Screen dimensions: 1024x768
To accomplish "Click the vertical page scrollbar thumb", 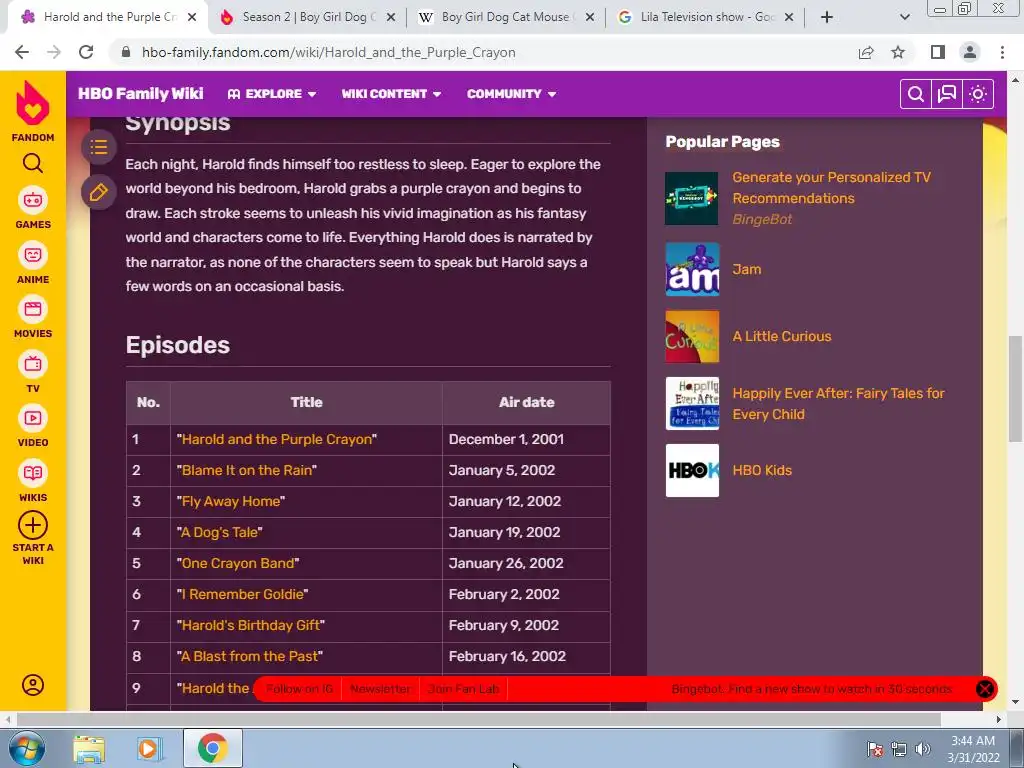I will click(1015, 389).
